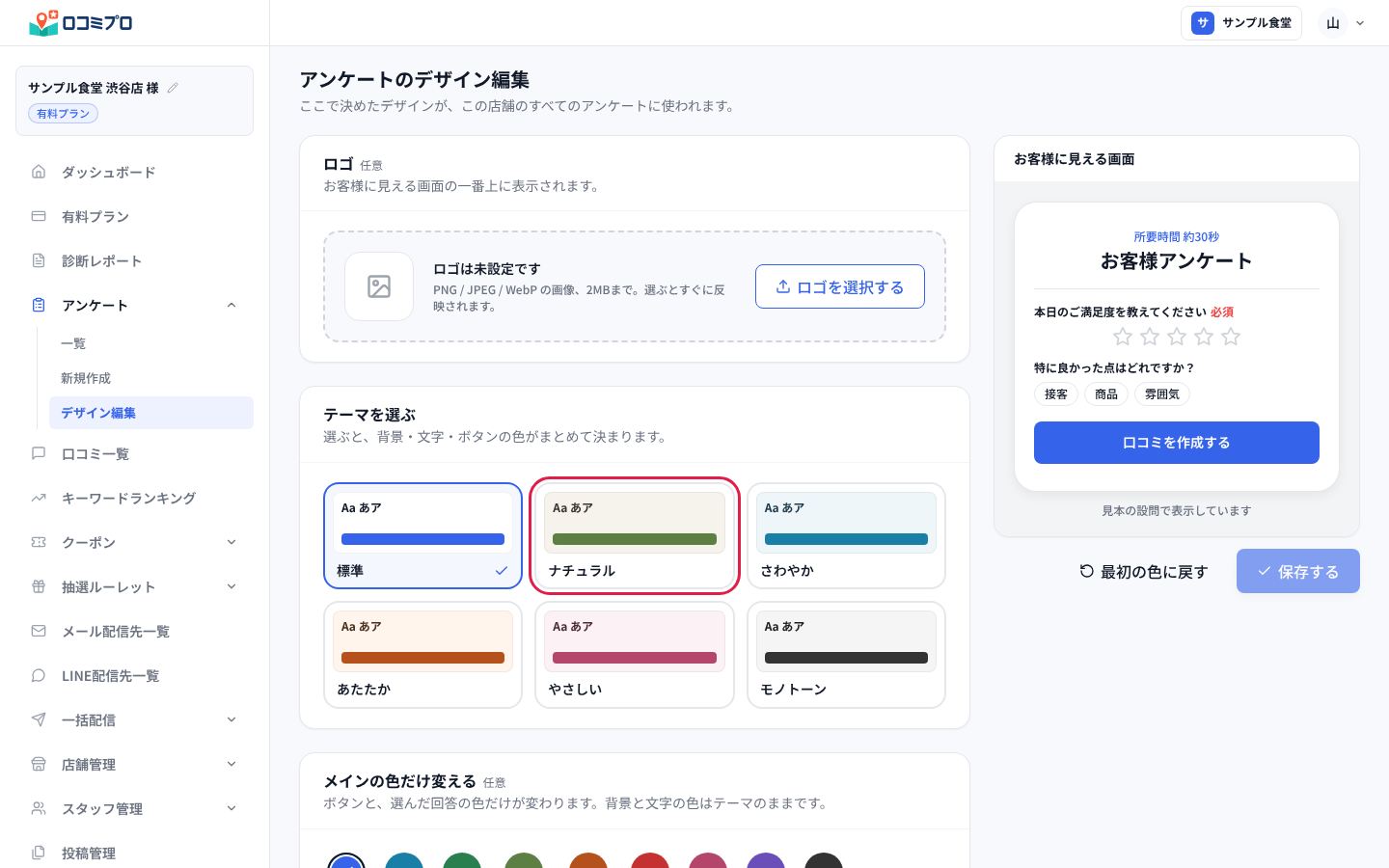
Task: Click the dashed logo upload drop area
Action: click(x=635, y=286)
